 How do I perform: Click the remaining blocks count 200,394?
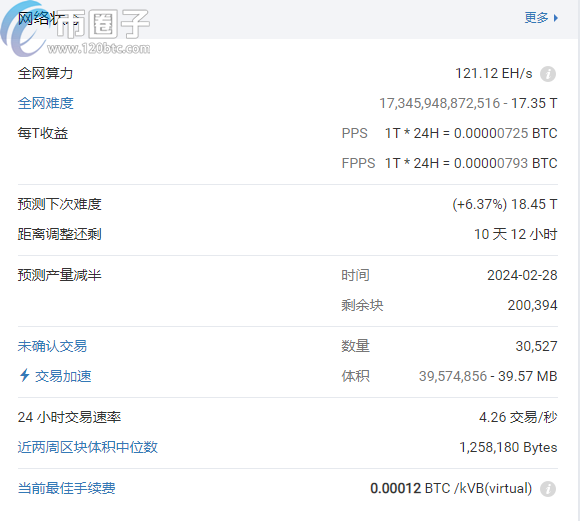click(532, 305)
